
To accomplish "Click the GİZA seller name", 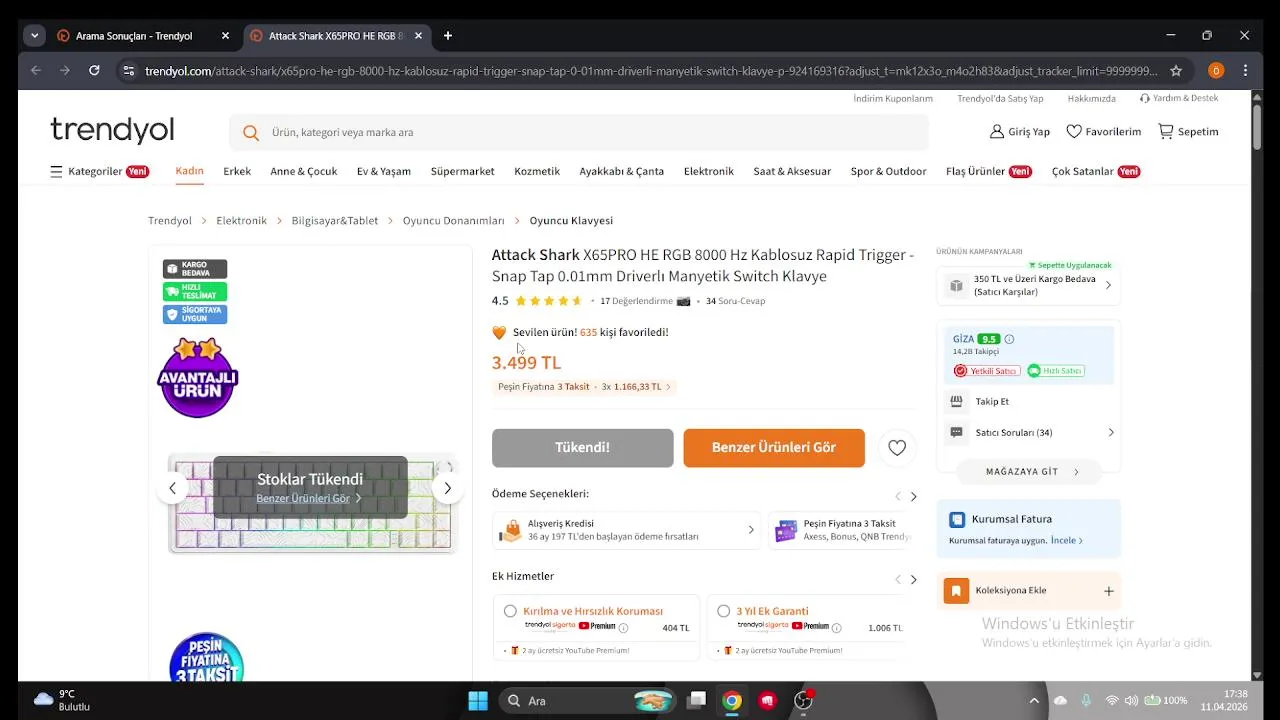I will 963,339.
